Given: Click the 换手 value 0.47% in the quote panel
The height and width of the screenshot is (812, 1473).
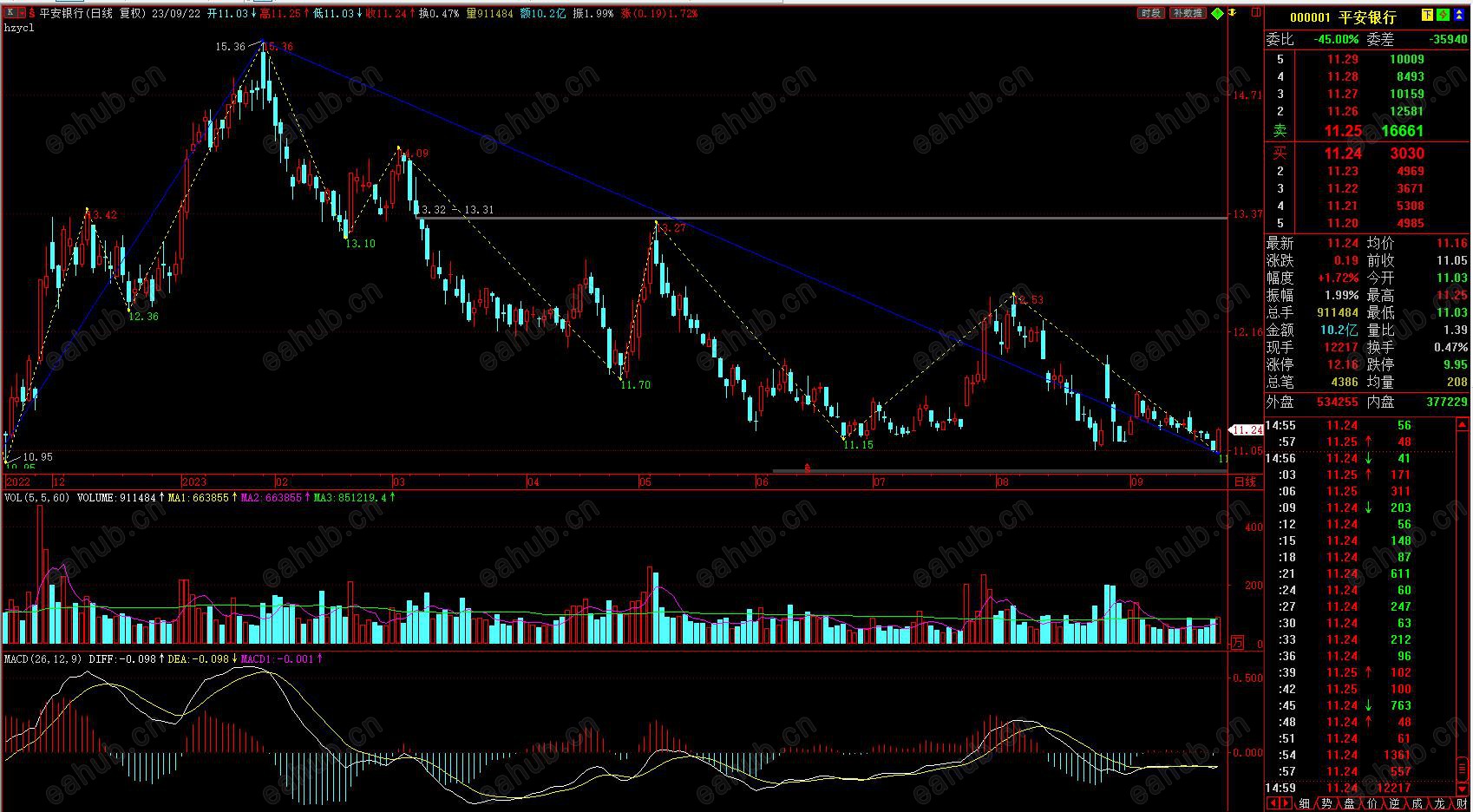Looking at the screenshot, I should tap(1450, 347).
